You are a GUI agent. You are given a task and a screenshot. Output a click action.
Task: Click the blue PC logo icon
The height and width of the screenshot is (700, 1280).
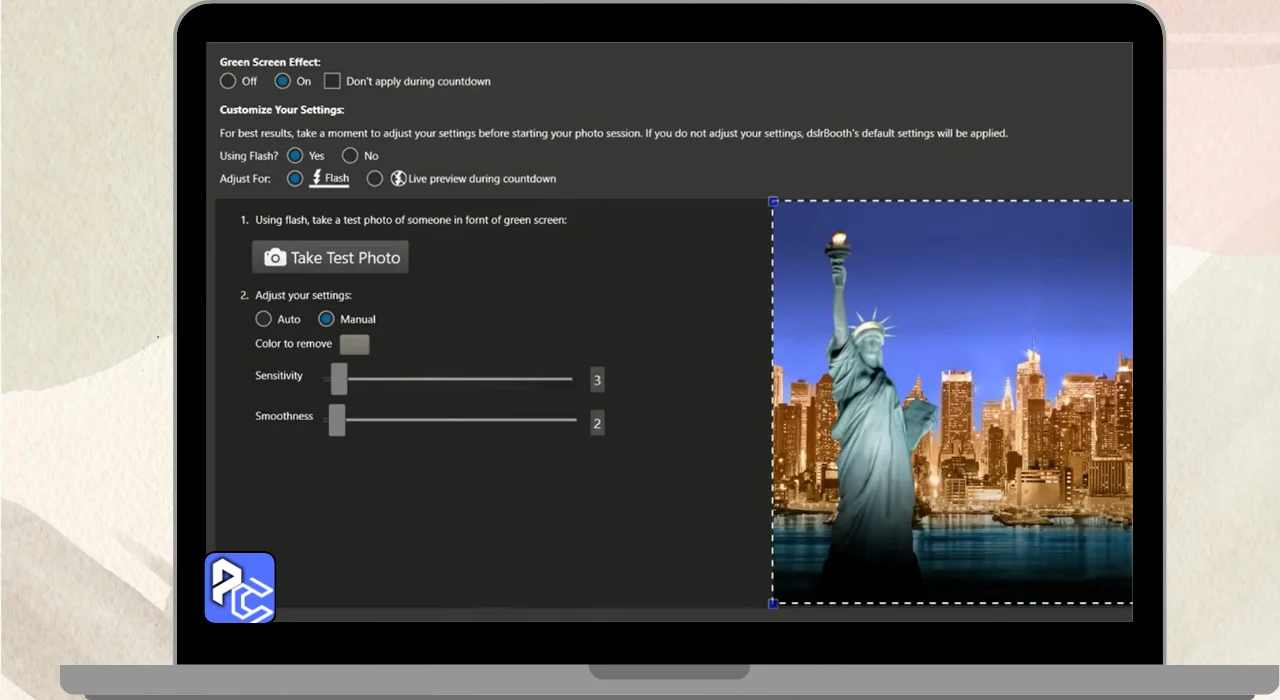(x=240, y=588)
